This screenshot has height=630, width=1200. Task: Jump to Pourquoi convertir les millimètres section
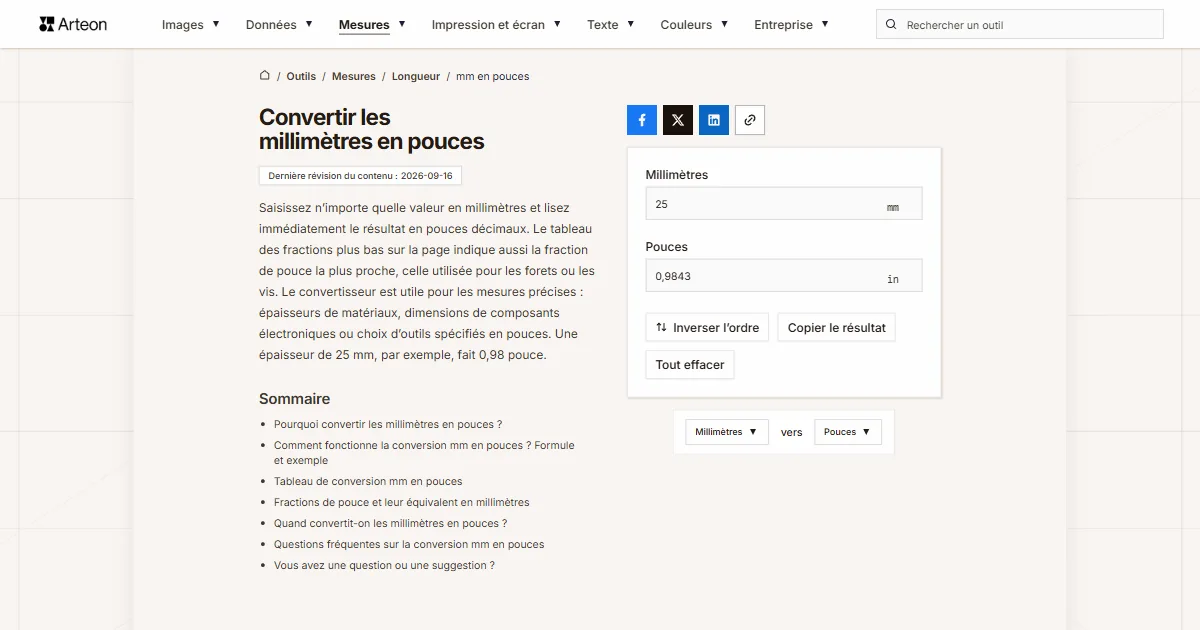pyautogui.click(x=388, y=424)
